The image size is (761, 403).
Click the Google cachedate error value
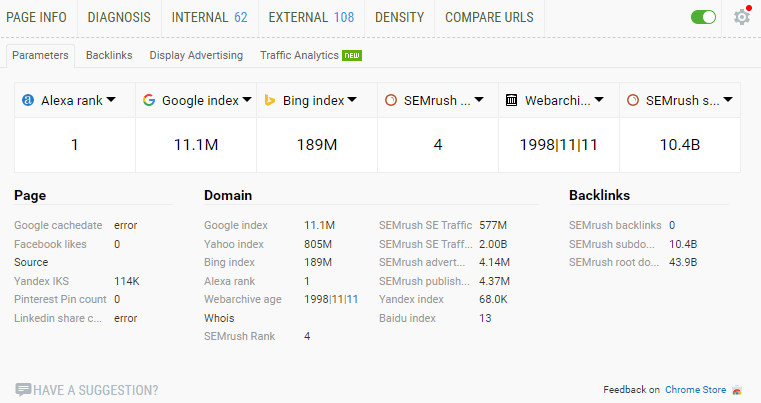pyautogui.click(x=126, y=225)
